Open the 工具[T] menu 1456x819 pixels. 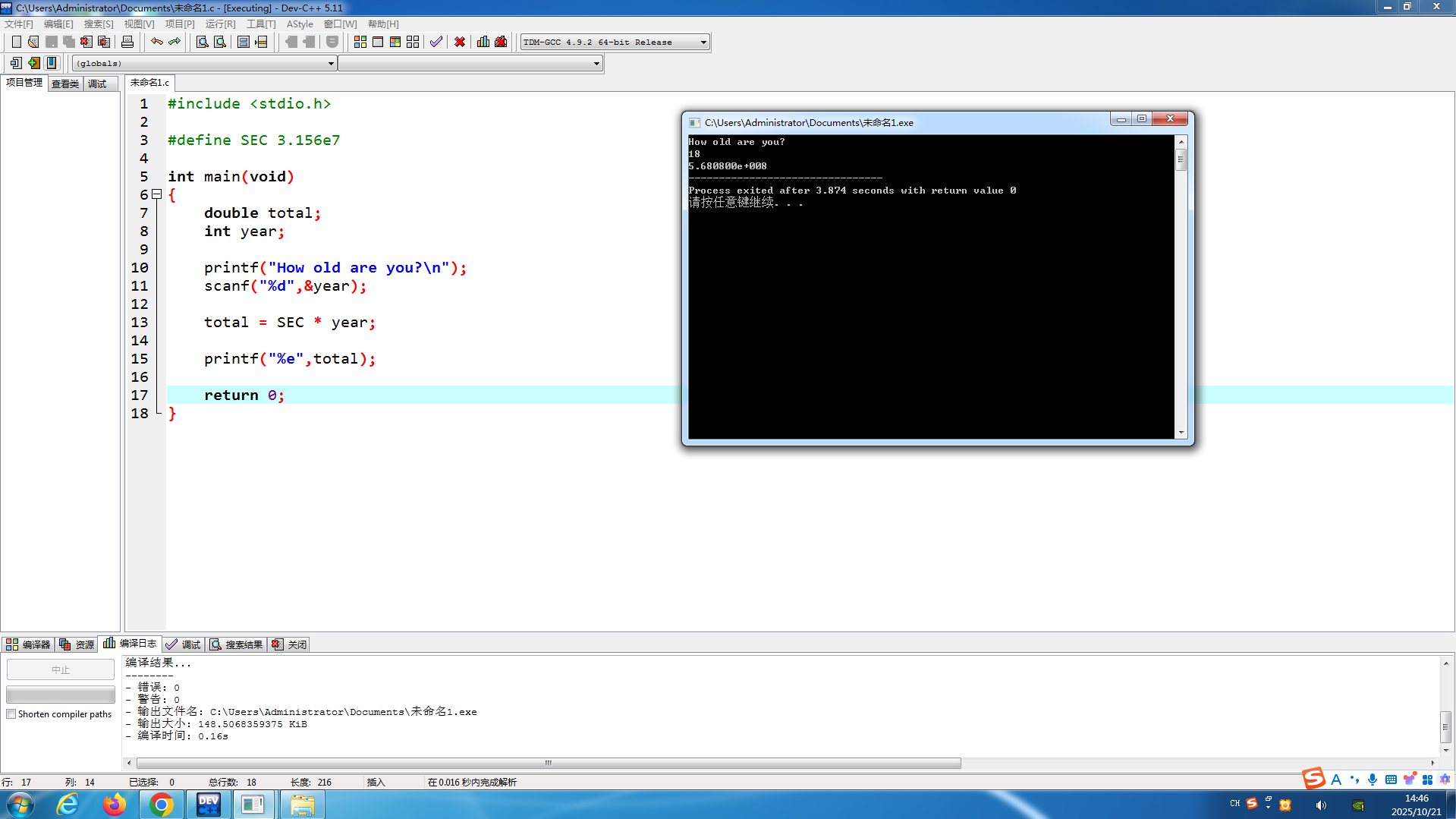[x=261, y=24]
